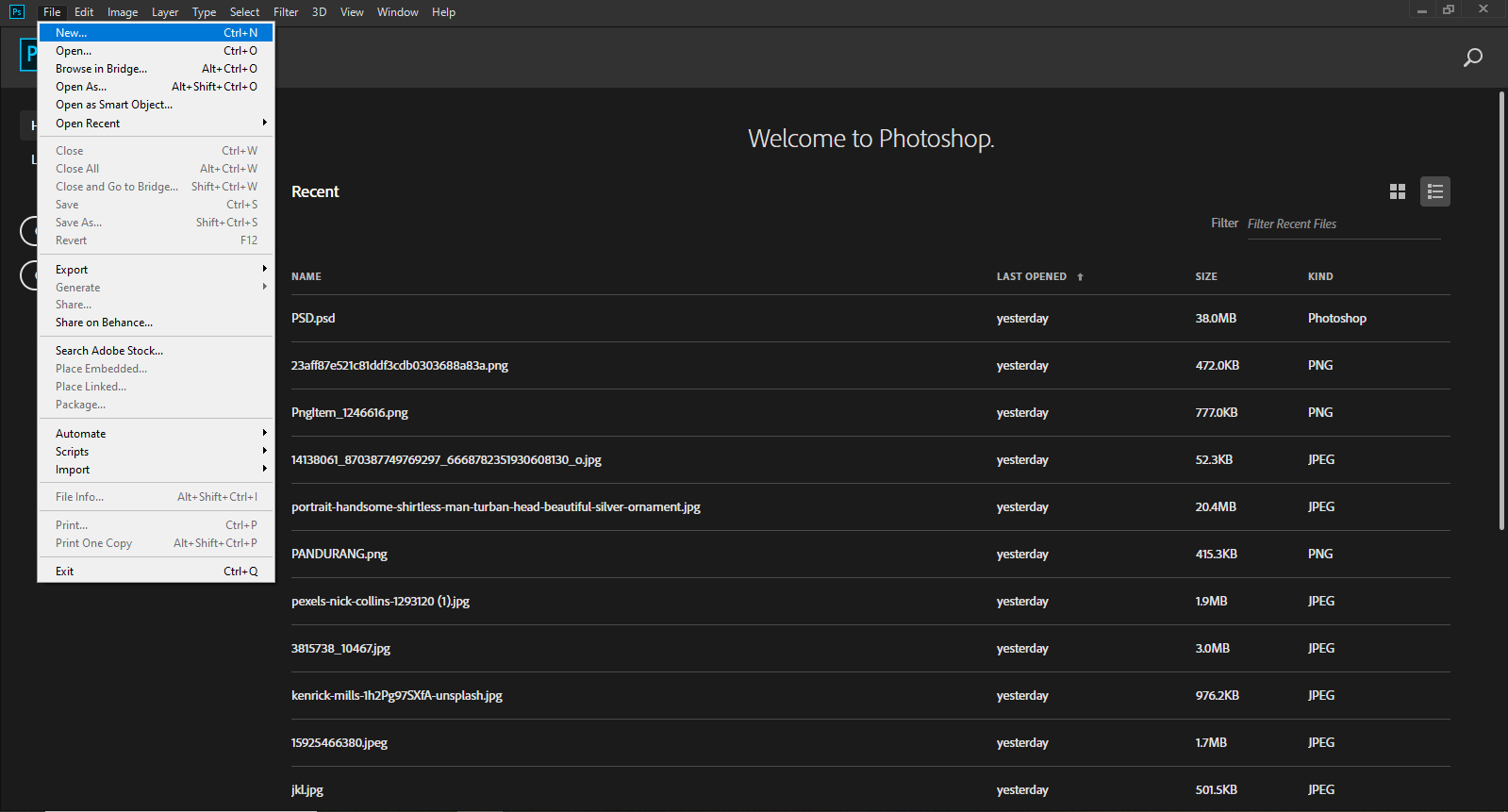This screenshot has width=1508, height=812.
Task: Select Browse in Bridge... menu entry
Action: tap(156, 69)
